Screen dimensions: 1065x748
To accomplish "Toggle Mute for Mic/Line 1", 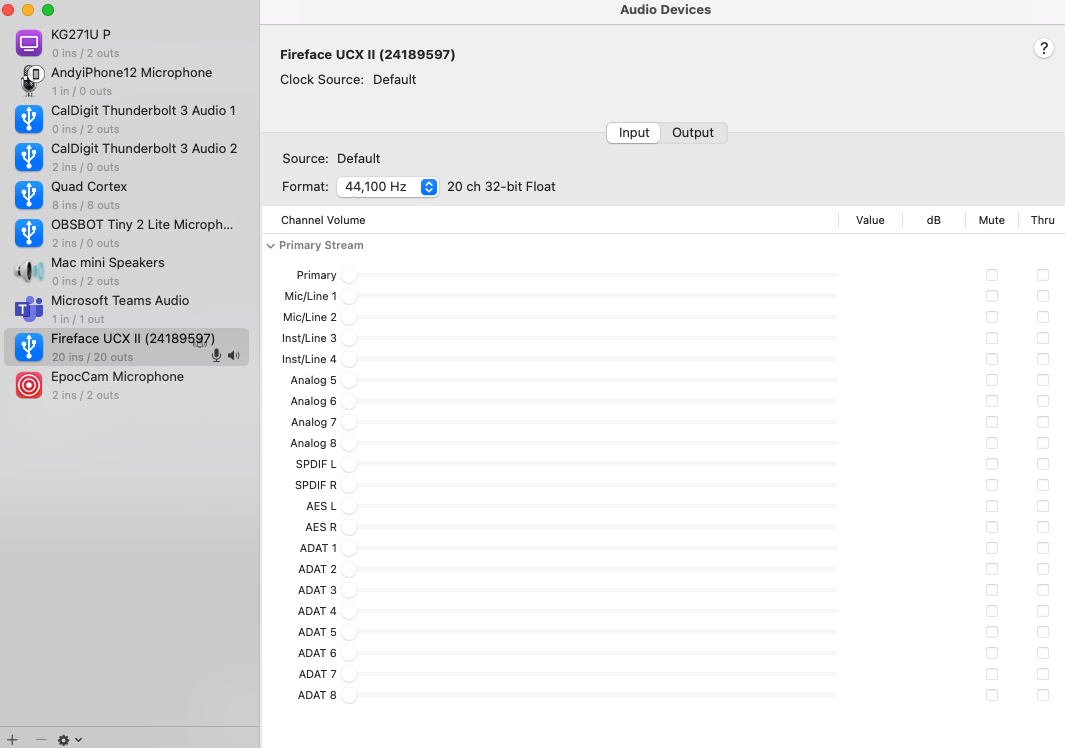I will 992,296.
